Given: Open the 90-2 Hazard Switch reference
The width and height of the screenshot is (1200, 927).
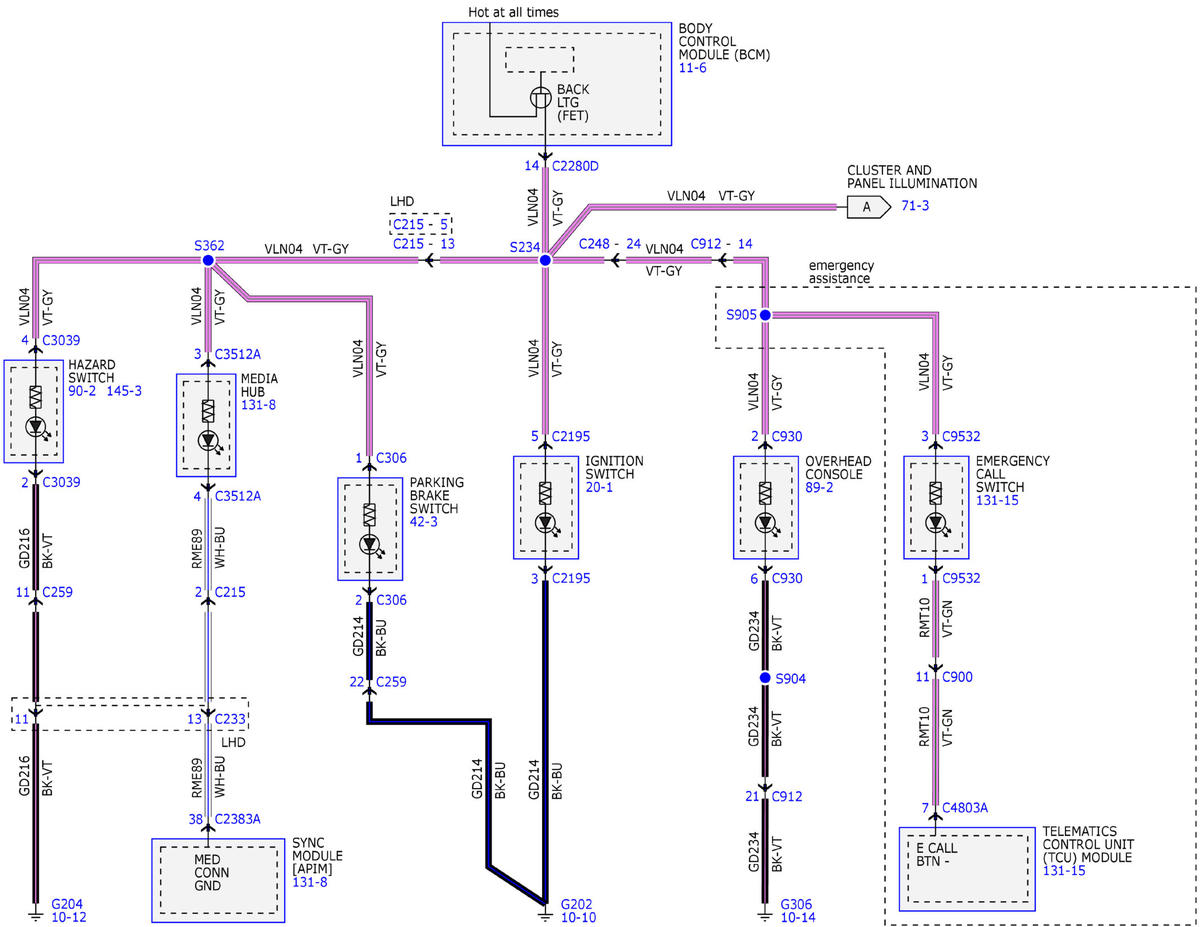Looking at the screenshot, I should [x=83, y=390].
